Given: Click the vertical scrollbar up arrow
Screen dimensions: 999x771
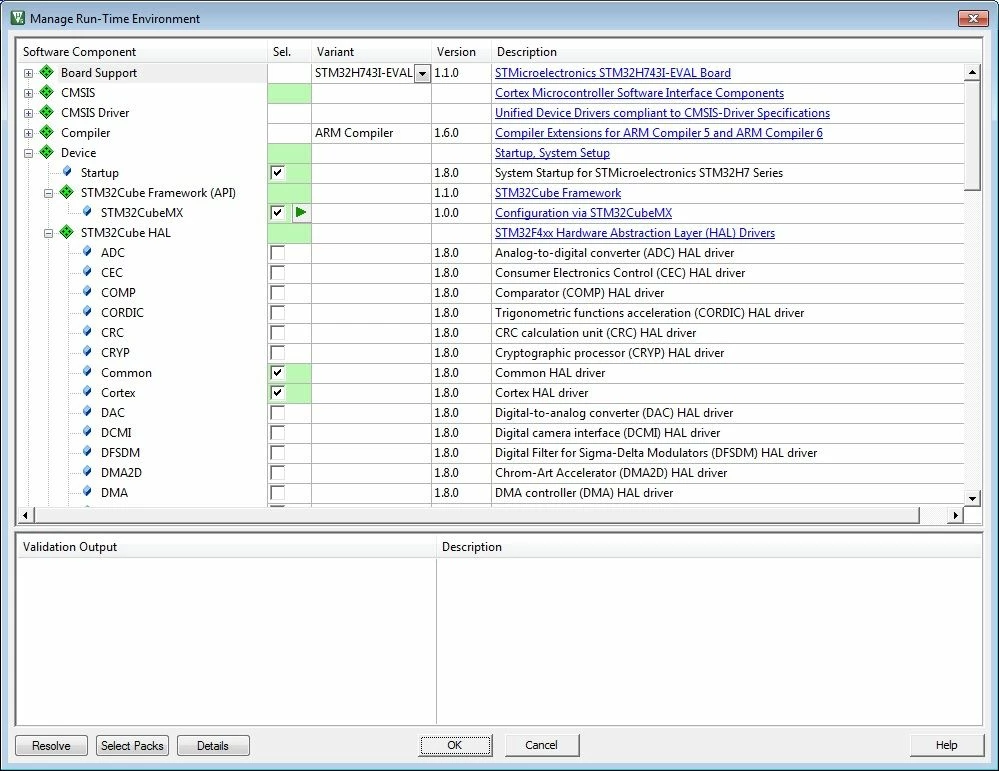Looking at the screenshot, I should pyautogui.click(x=972, y=72).
